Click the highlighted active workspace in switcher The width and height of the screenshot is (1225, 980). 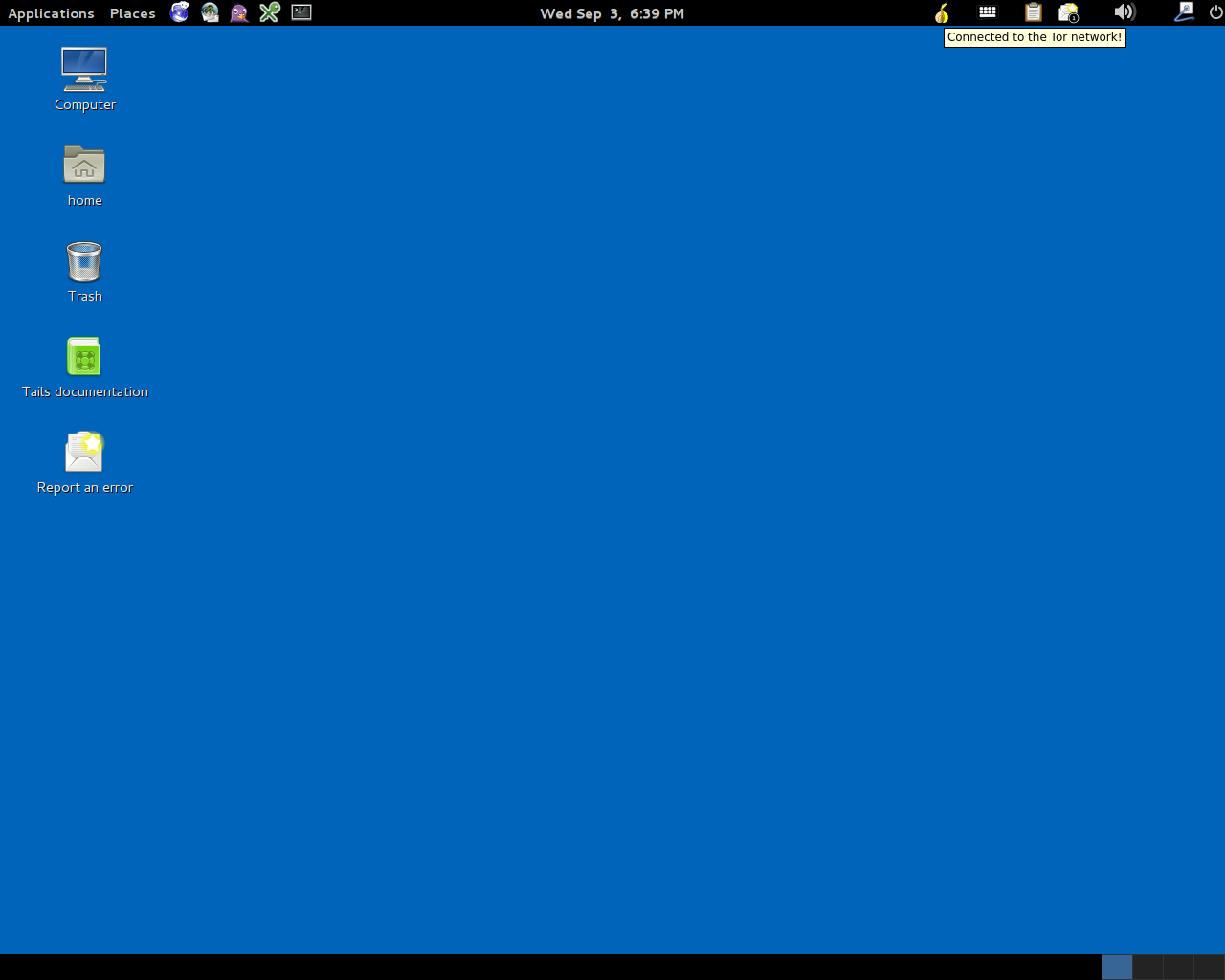1117,967
